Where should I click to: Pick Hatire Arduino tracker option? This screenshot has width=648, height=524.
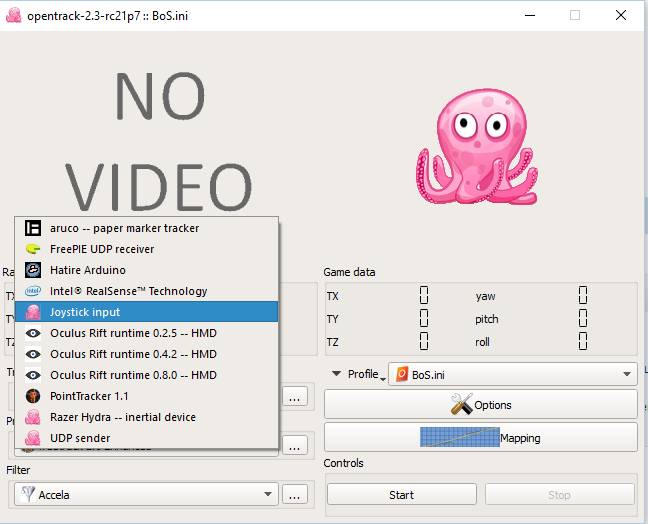146,270
